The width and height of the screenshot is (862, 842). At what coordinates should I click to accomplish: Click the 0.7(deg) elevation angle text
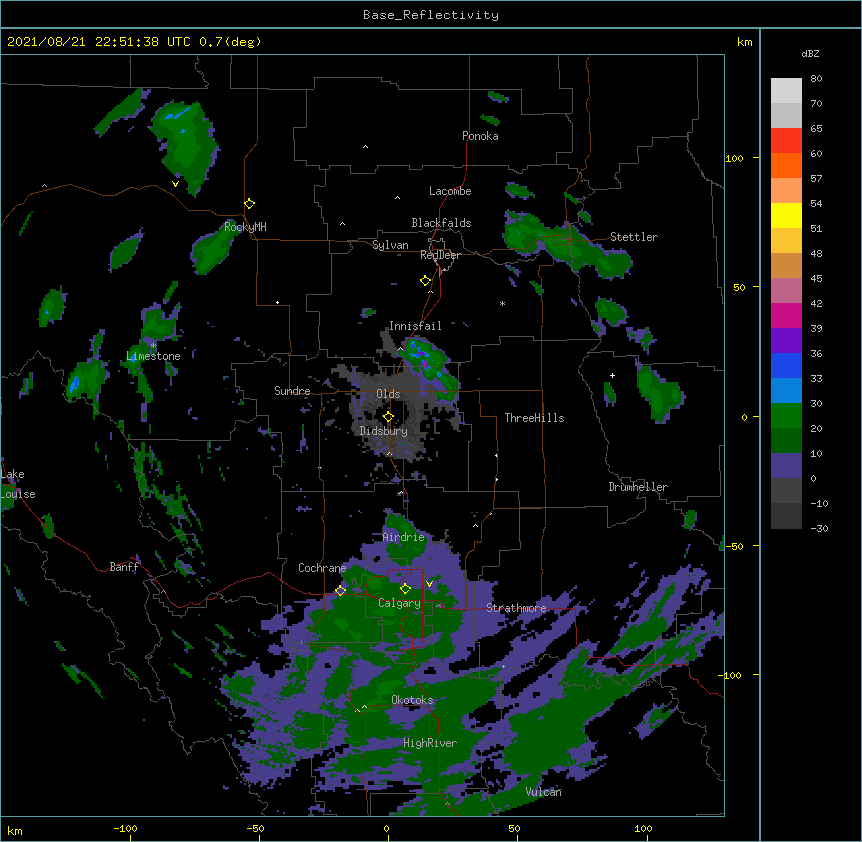click(230, 42)
